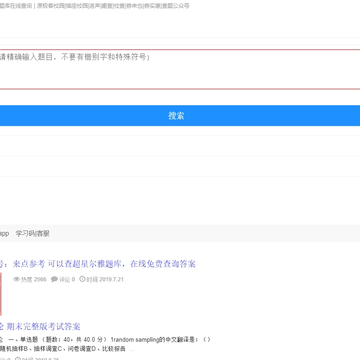Screen dimensions: 360x360
Task: Select text 热度 2566
Action: coord(34,280)
